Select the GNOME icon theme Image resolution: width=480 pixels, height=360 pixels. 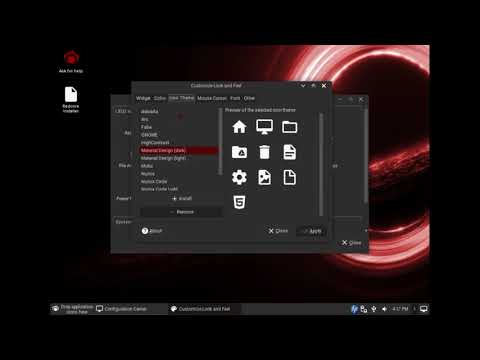pos(179,135)
